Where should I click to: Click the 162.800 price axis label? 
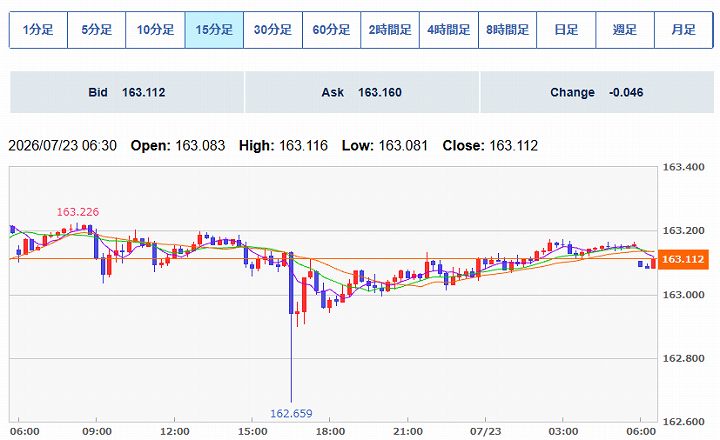(683, 358)
